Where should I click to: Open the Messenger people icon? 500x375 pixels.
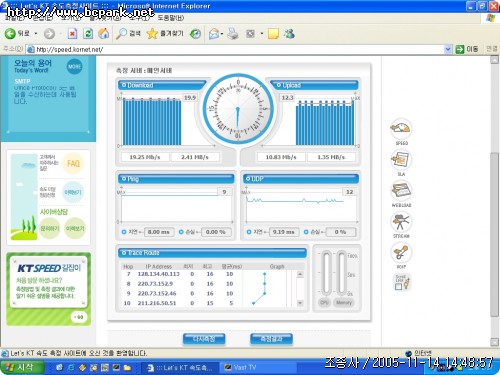(x=289, y=33)
